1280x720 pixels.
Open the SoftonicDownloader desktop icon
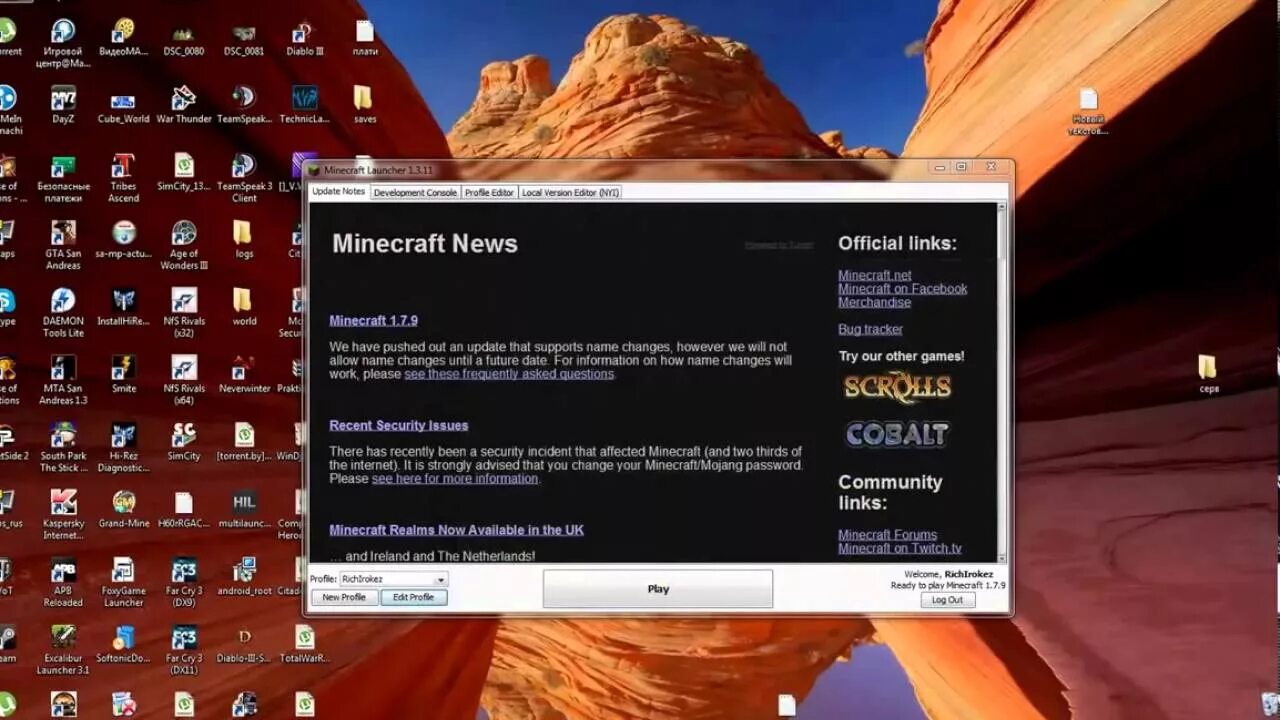123,643
